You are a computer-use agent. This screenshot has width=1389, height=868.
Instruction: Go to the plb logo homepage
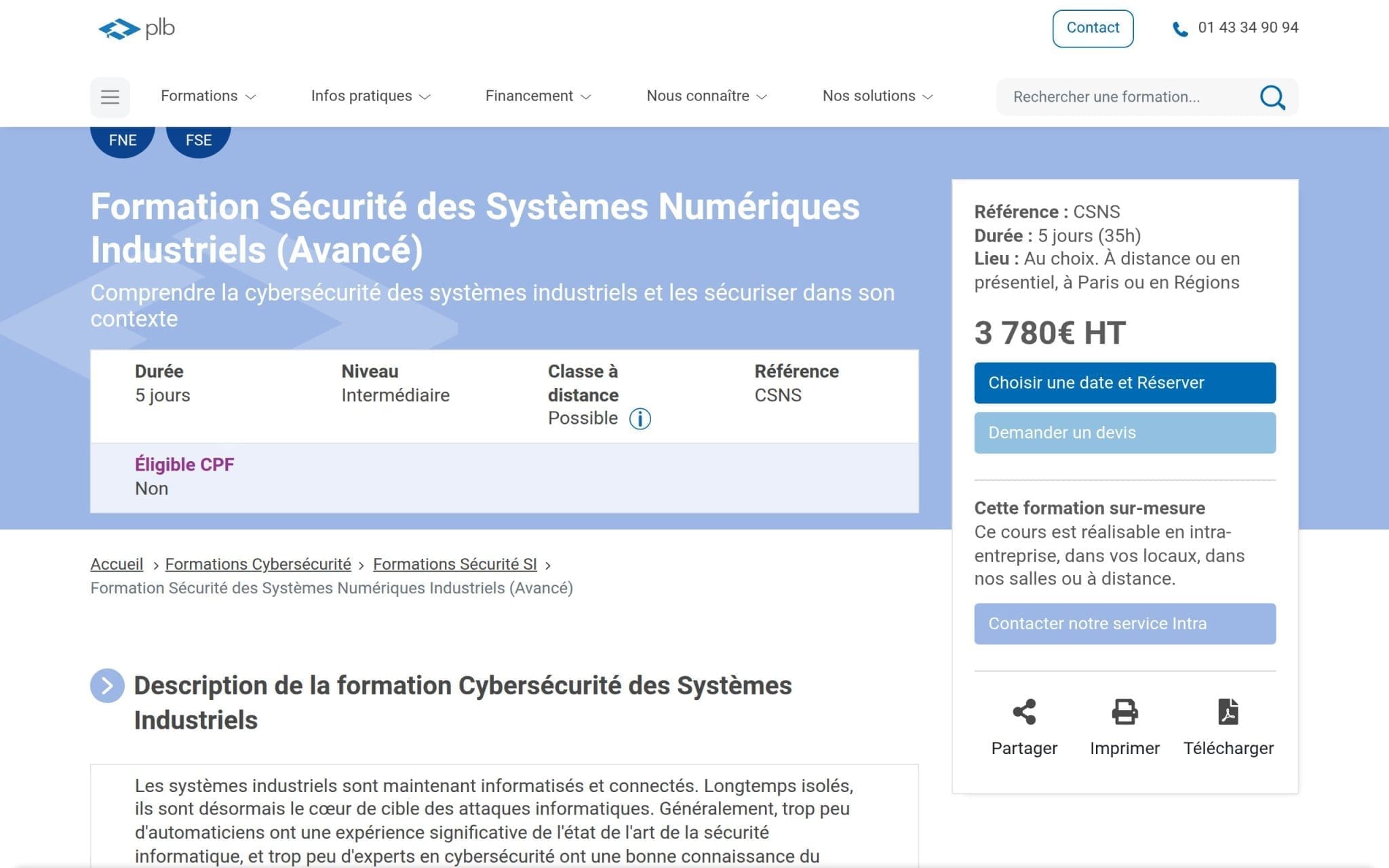[136, 28]
